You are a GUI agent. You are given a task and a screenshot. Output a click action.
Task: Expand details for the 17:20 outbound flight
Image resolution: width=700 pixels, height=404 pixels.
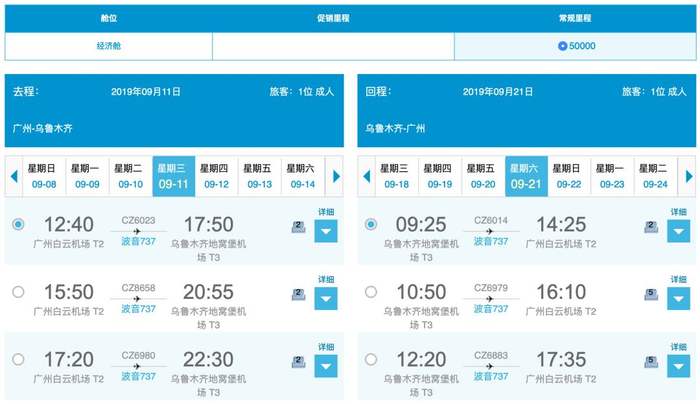[x=326, y=365]
